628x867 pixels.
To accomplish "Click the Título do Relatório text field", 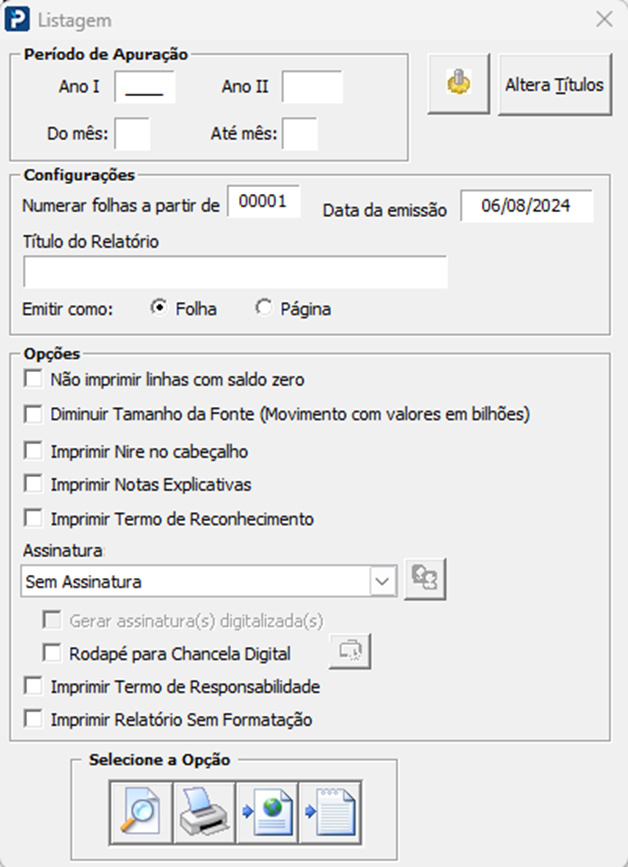I will [x=236, y=271].
